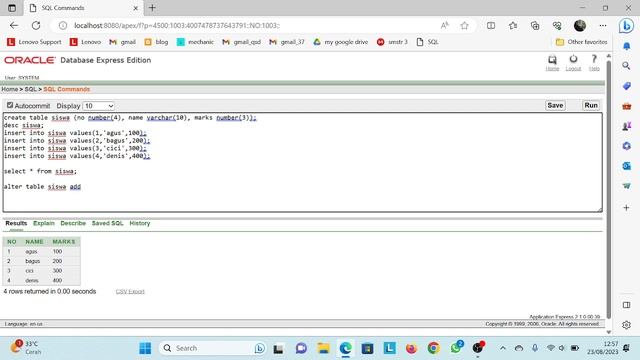Add sidebar app with plus icon
The height and width of the screenshot is (360, 640).
(x=627, y=207)
